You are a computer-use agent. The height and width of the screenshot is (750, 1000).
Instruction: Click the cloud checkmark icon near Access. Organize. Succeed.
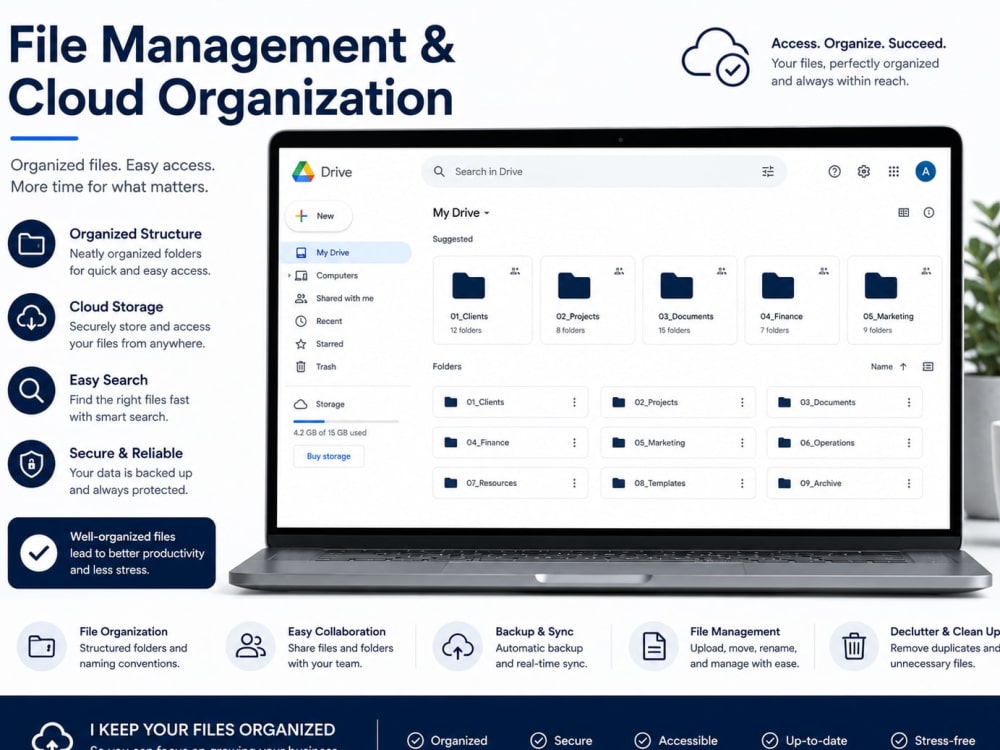716,57
